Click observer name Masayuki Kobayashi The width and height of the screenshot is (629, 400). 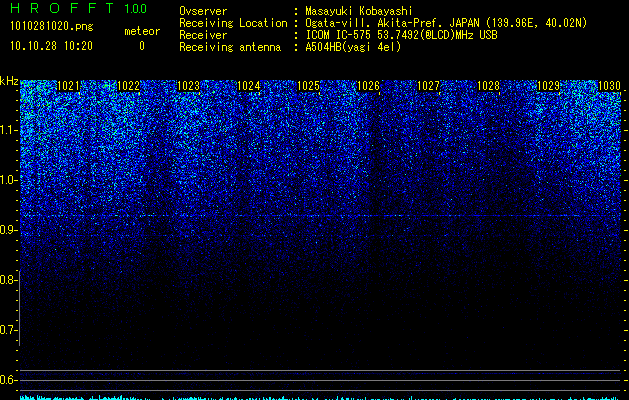coord(359,11)
